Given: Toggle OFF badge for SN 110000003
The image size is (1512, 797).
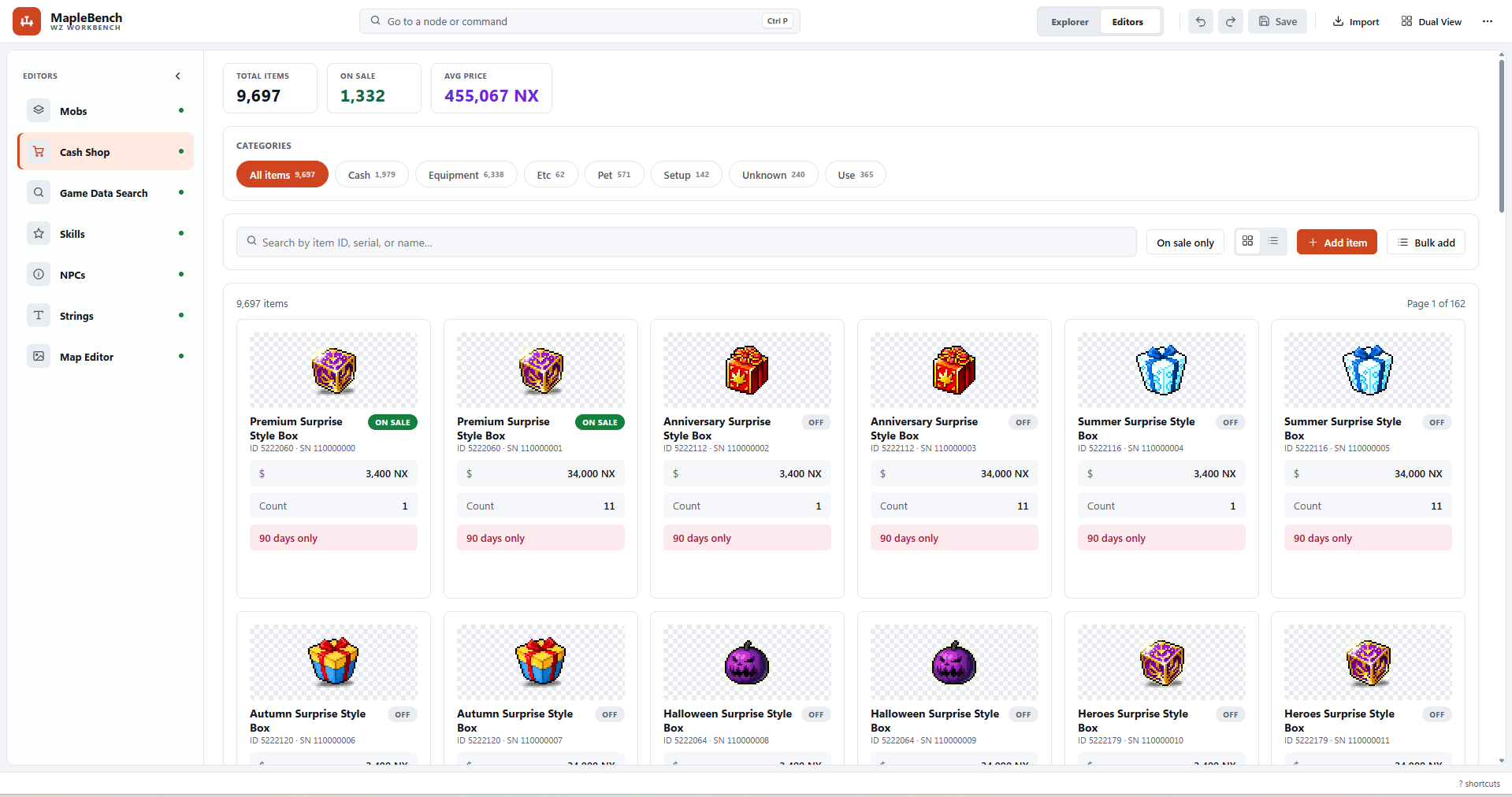Looking at the screenshot, I should (x=1023, y=422).
